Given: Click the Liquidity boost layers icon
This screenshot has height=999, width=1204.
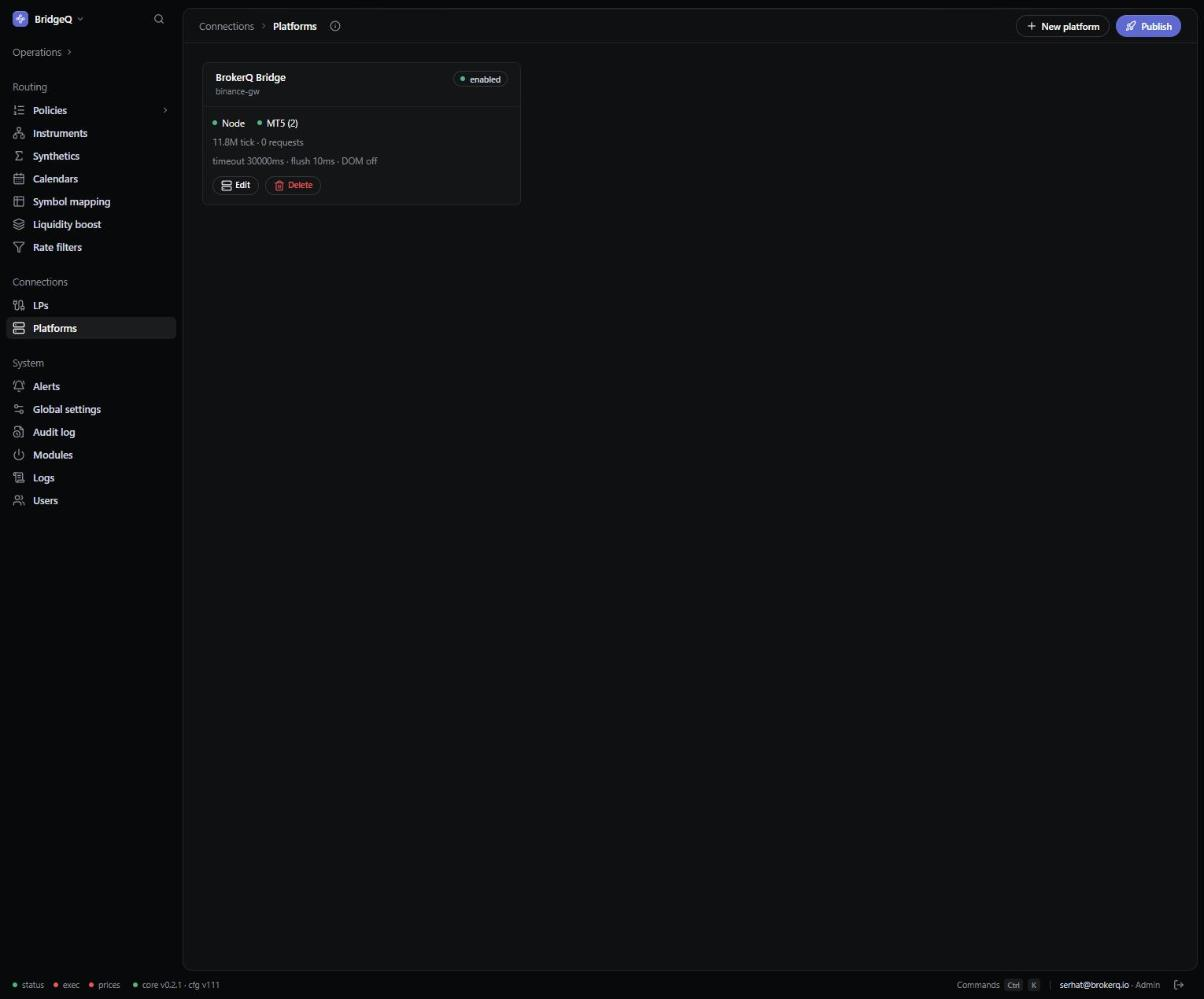Looking at the screenshot, I should point(19,224).
